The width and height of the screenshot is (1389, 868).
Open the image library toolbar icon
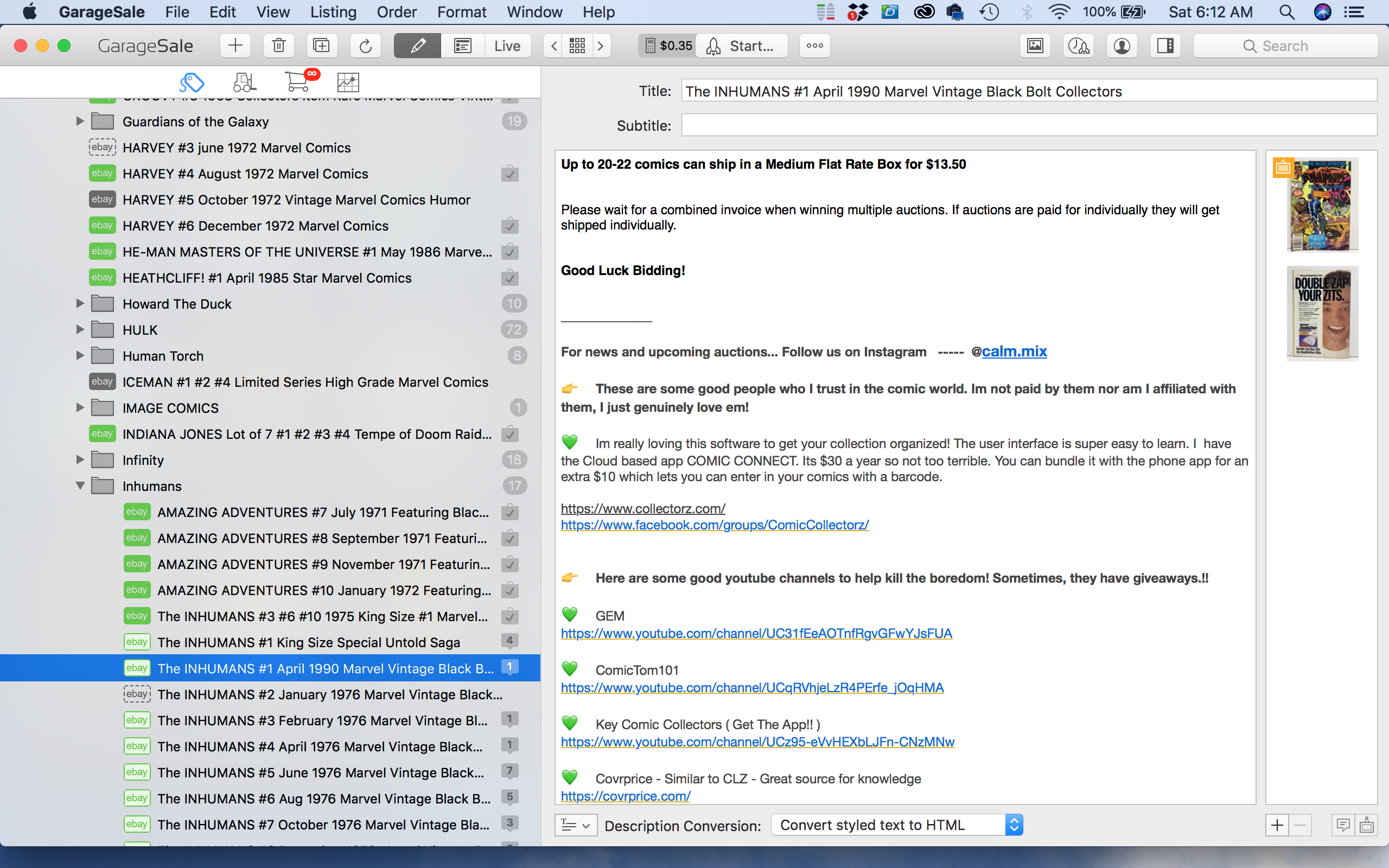(1035, 46)
